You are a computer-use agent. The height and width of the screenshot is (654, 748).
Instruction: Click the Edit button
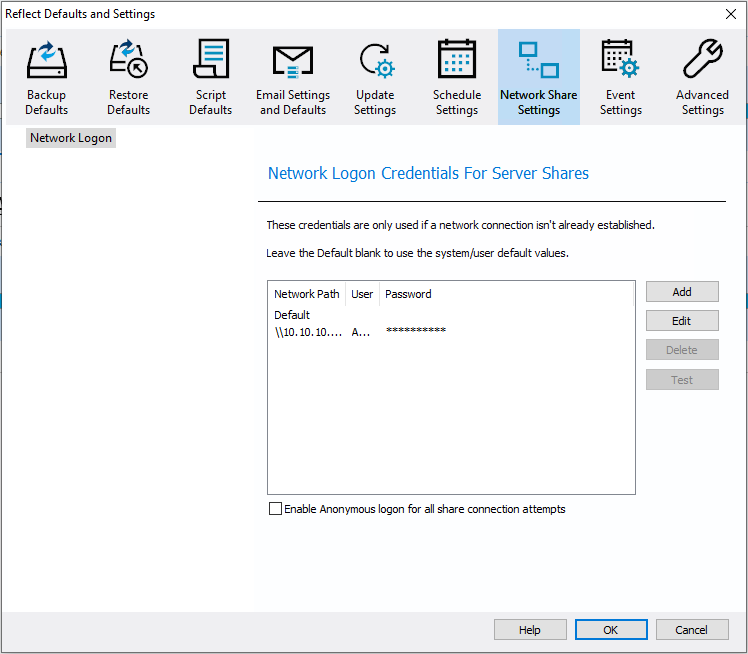tap(682, 321)
